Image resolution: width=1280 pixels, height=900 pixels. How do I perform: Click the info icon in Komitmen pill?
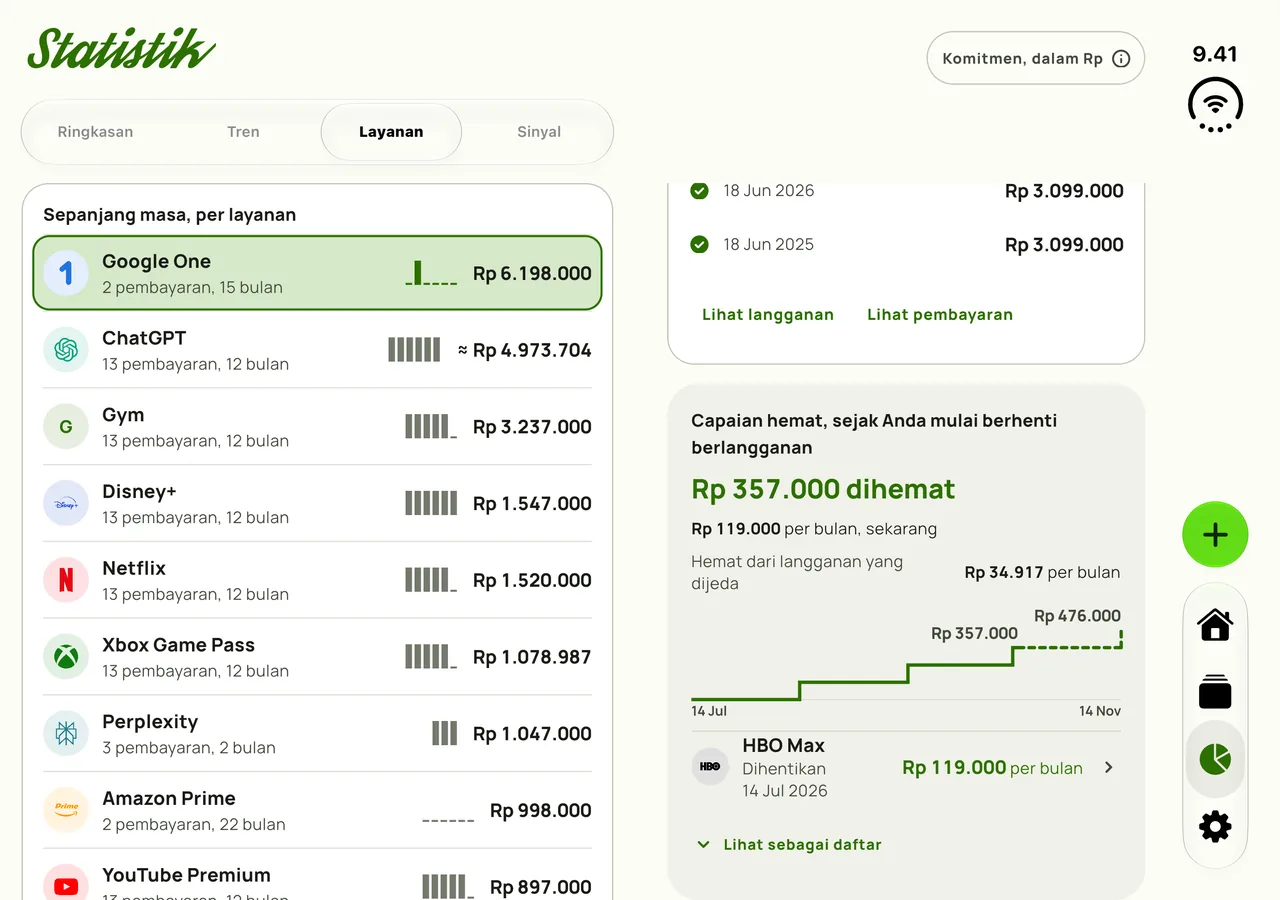tap(1121, 59)
